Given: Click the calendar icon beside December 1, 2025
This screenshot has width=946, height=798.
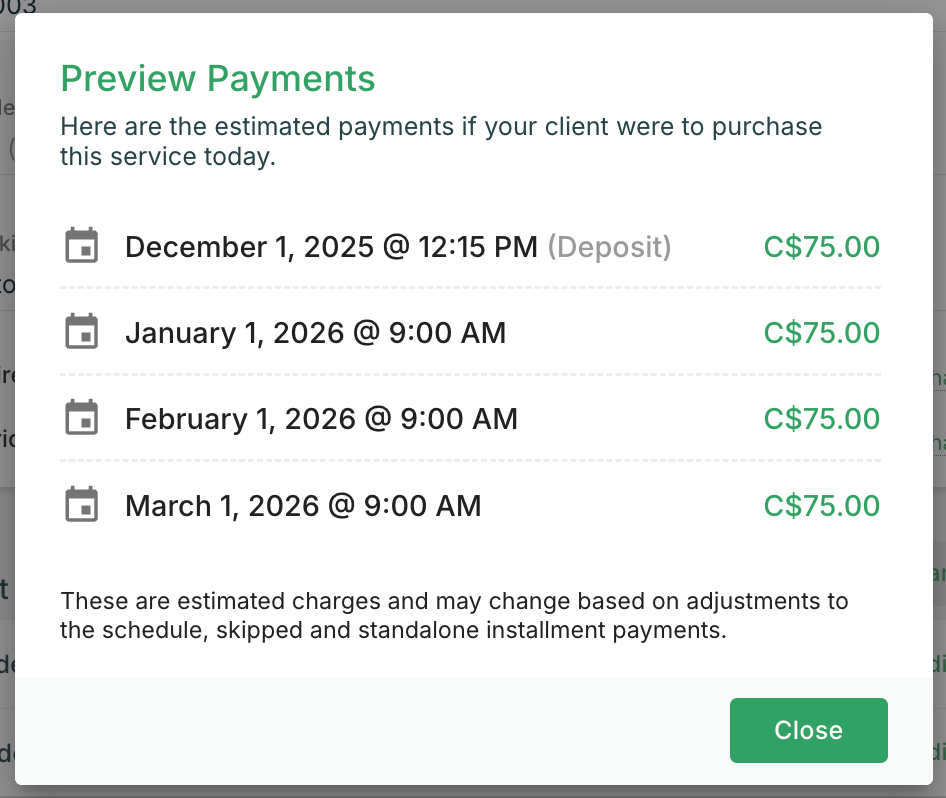Looking at the screenshot, I should coord(81,246).
